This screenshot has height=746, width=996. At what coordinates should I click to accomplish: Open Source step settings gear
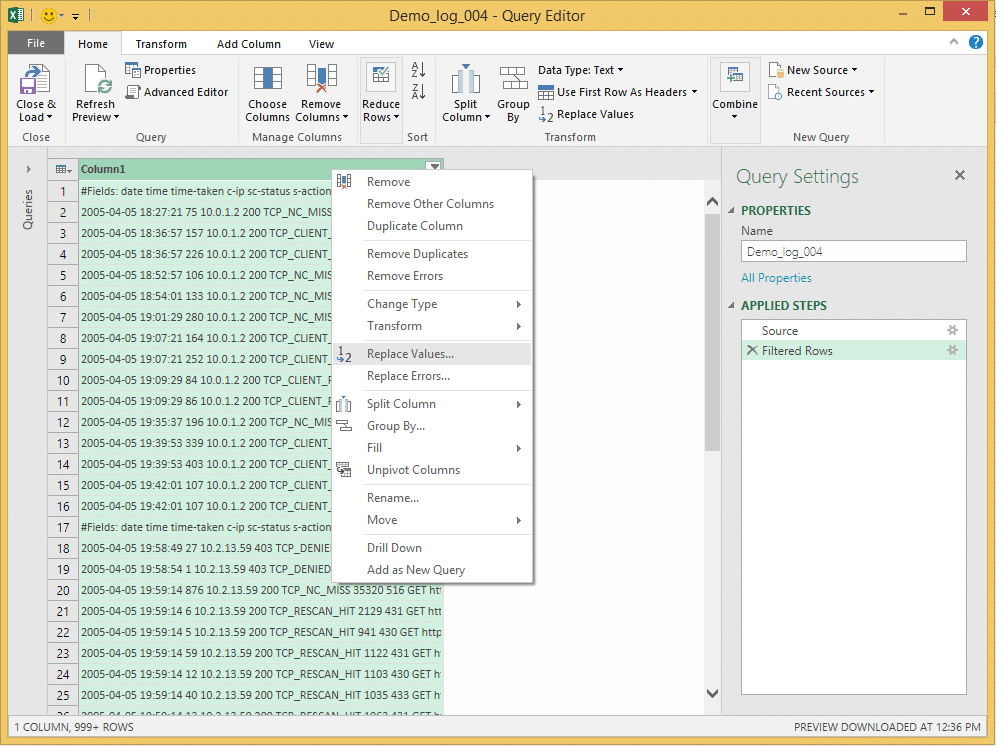[x=952, y=330]
